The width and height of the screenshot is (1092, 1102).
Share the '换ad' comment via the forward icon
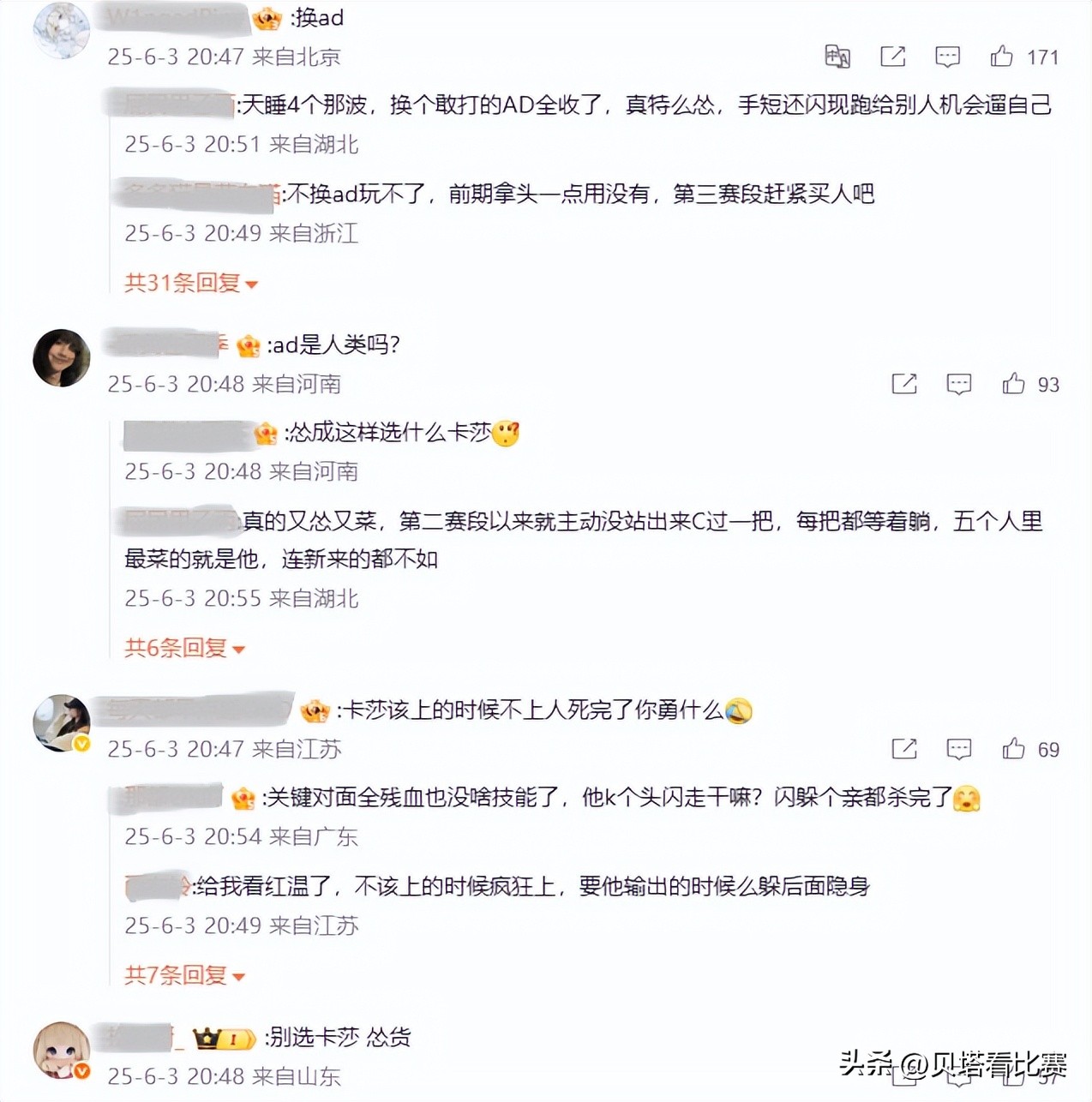pyautogui.click(x=892, y=57)
